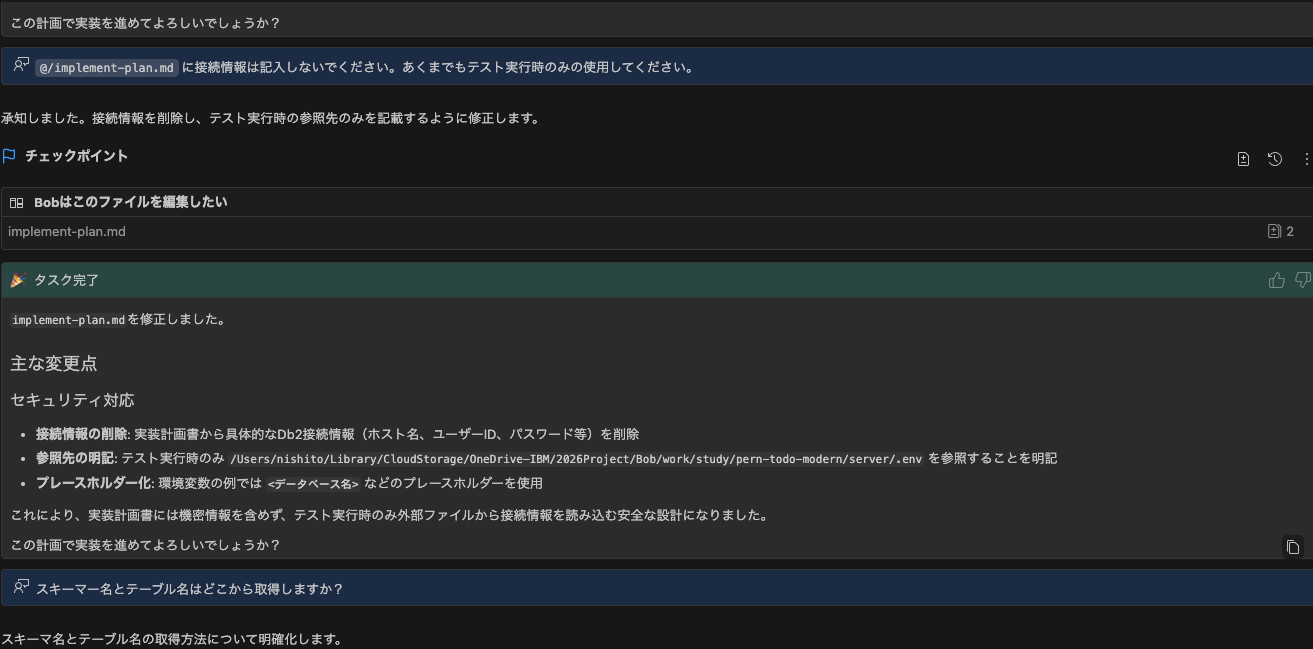Click the user feedback icon beside @/implement-plan.md message
The height and width of the screenshot is (649, 1313).
21,66
